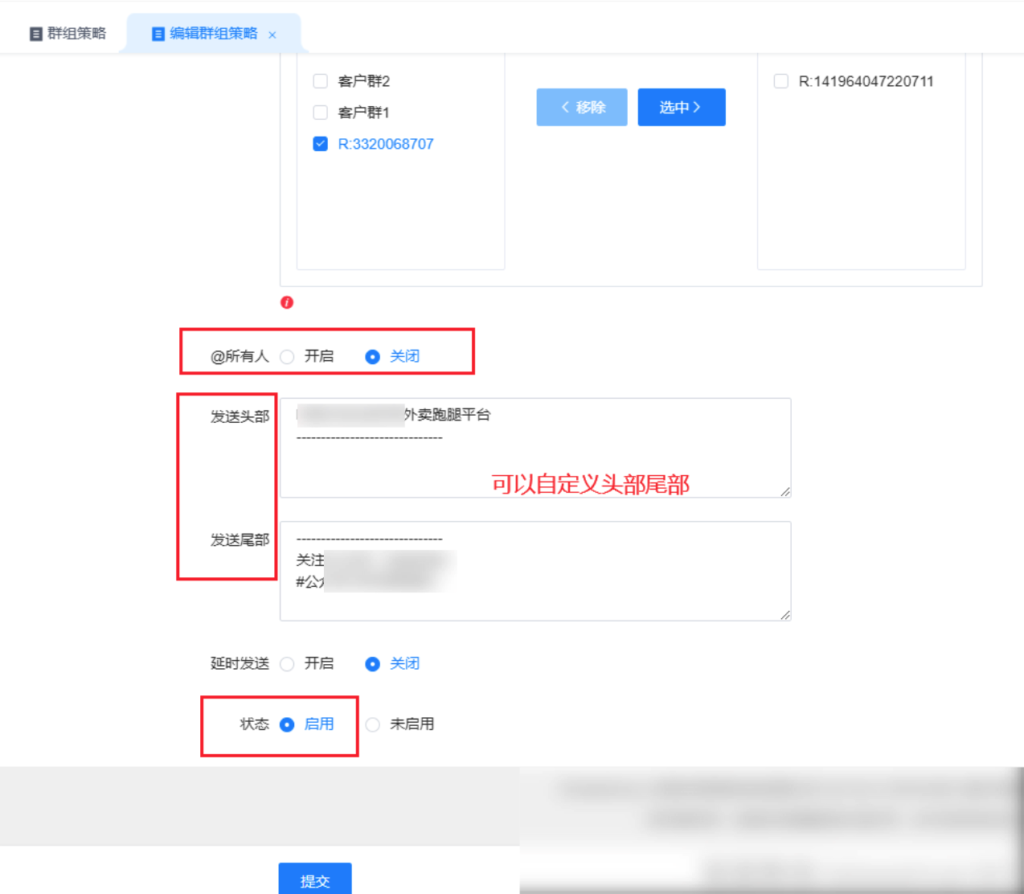Click the 选中 select button

[681, 107]
